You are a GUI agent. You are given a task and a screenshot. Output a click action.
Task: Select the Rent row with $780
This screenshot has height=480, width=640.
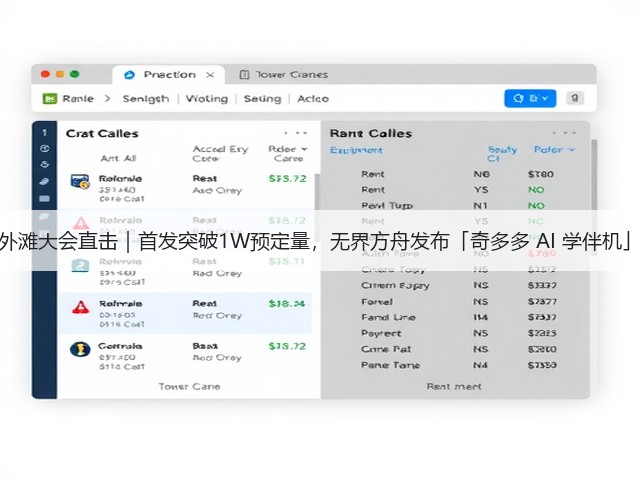pos(457,174)
